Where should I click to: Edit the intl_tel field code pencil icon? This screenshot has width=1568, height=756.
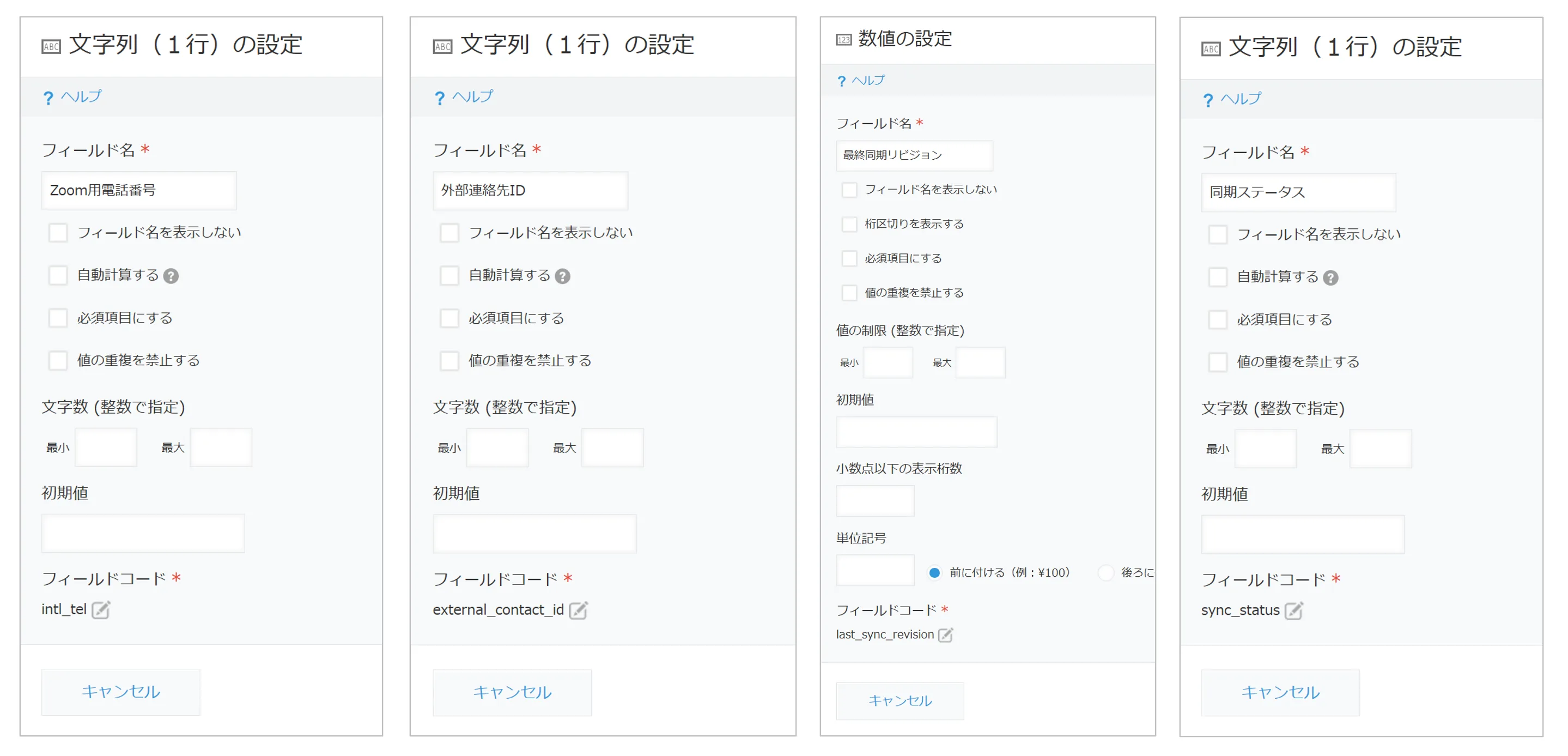100,610
